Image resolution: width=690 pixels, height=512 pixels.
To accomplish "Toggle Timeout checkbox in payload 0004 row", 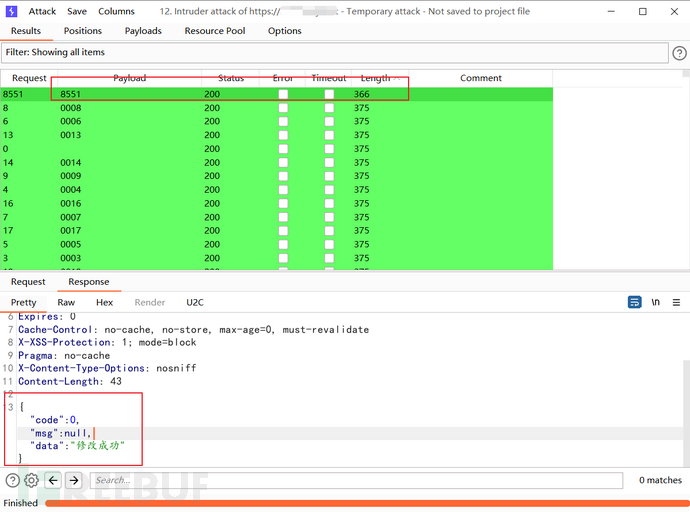I will pos(329,190).
